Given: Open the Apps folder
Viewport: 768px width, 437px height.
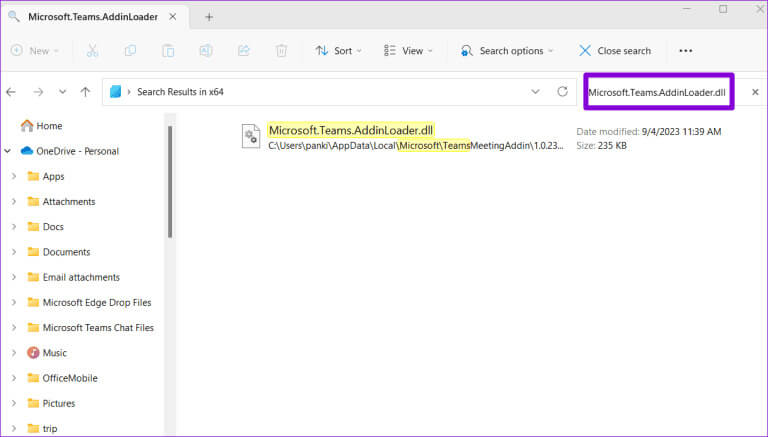Looking at the screenshot, I should (x=46, y=176).
